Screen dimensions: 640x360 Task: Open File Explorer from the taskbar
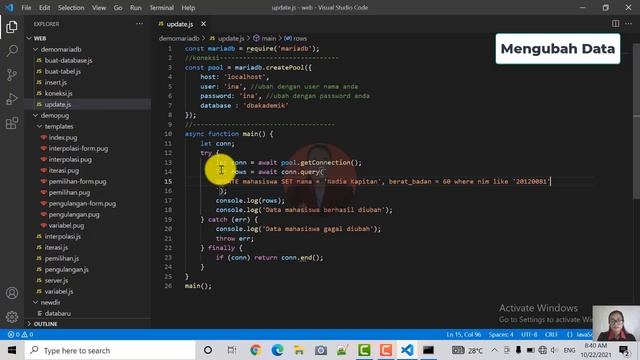299,350
